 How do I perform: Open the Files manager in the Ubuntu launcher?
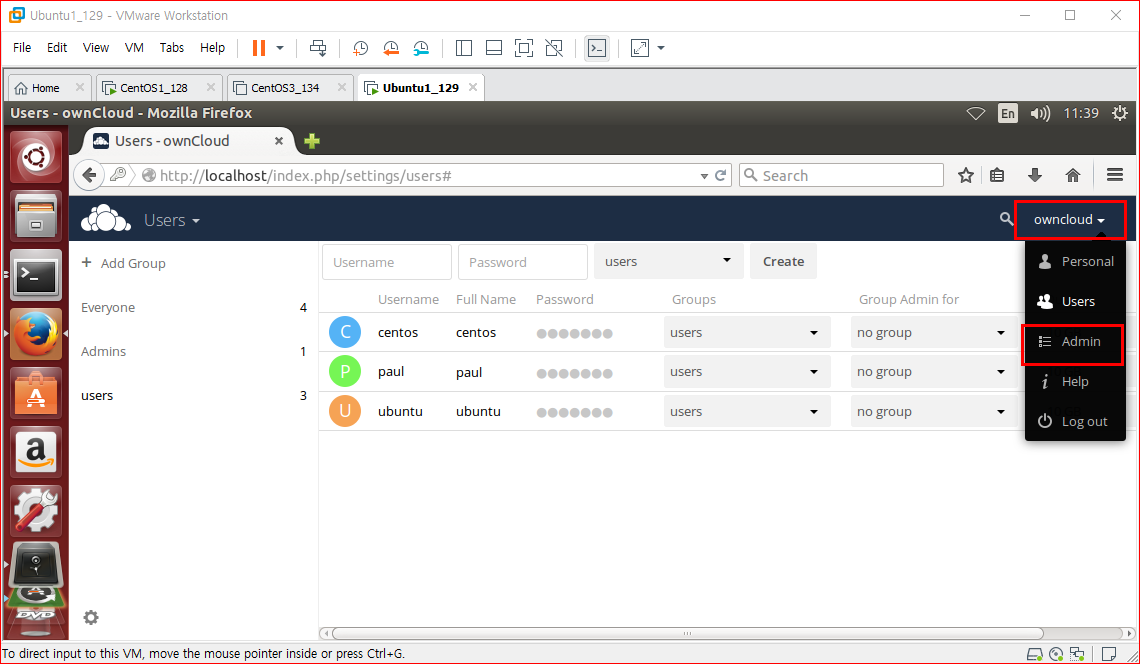36,217
